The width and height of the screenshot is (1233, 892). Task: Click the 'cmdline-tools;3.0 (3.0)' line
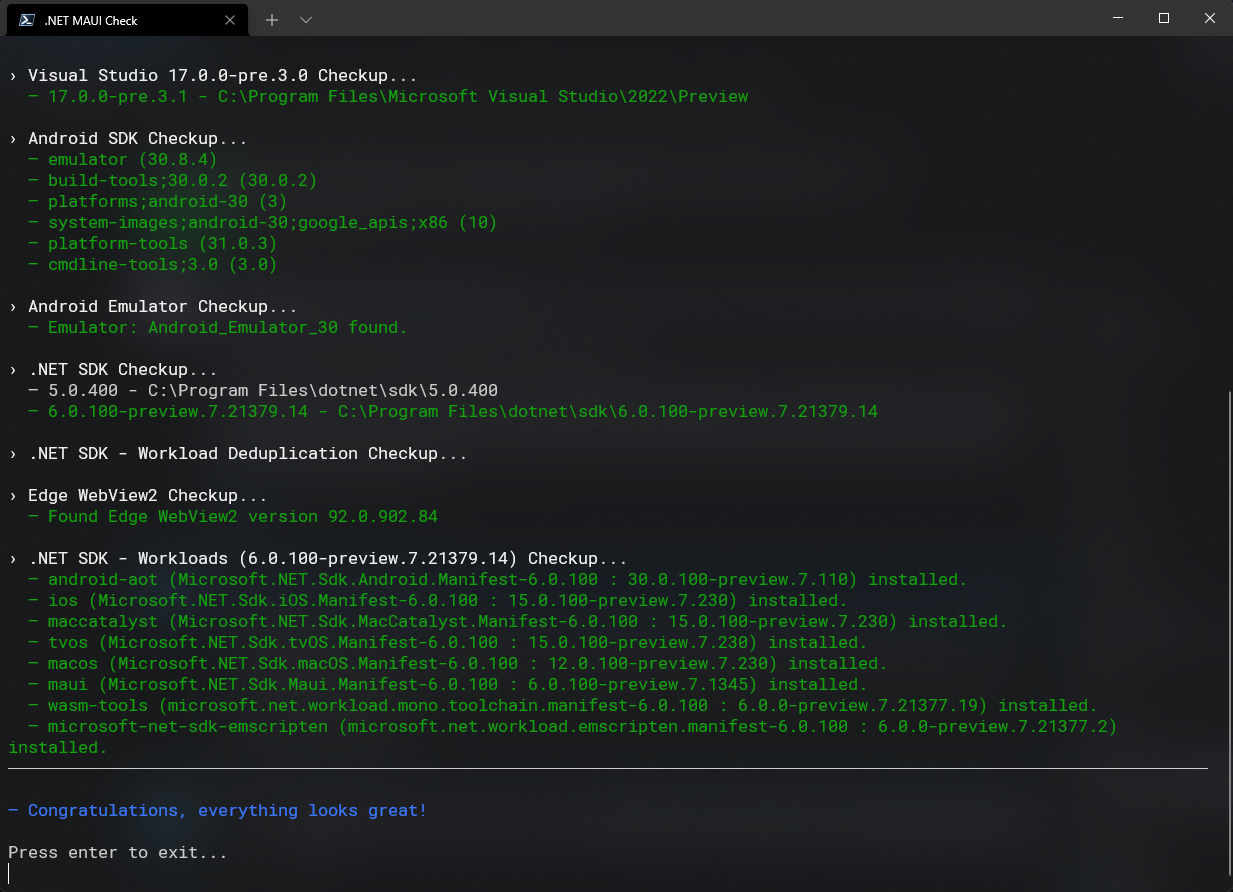point(153,265)
